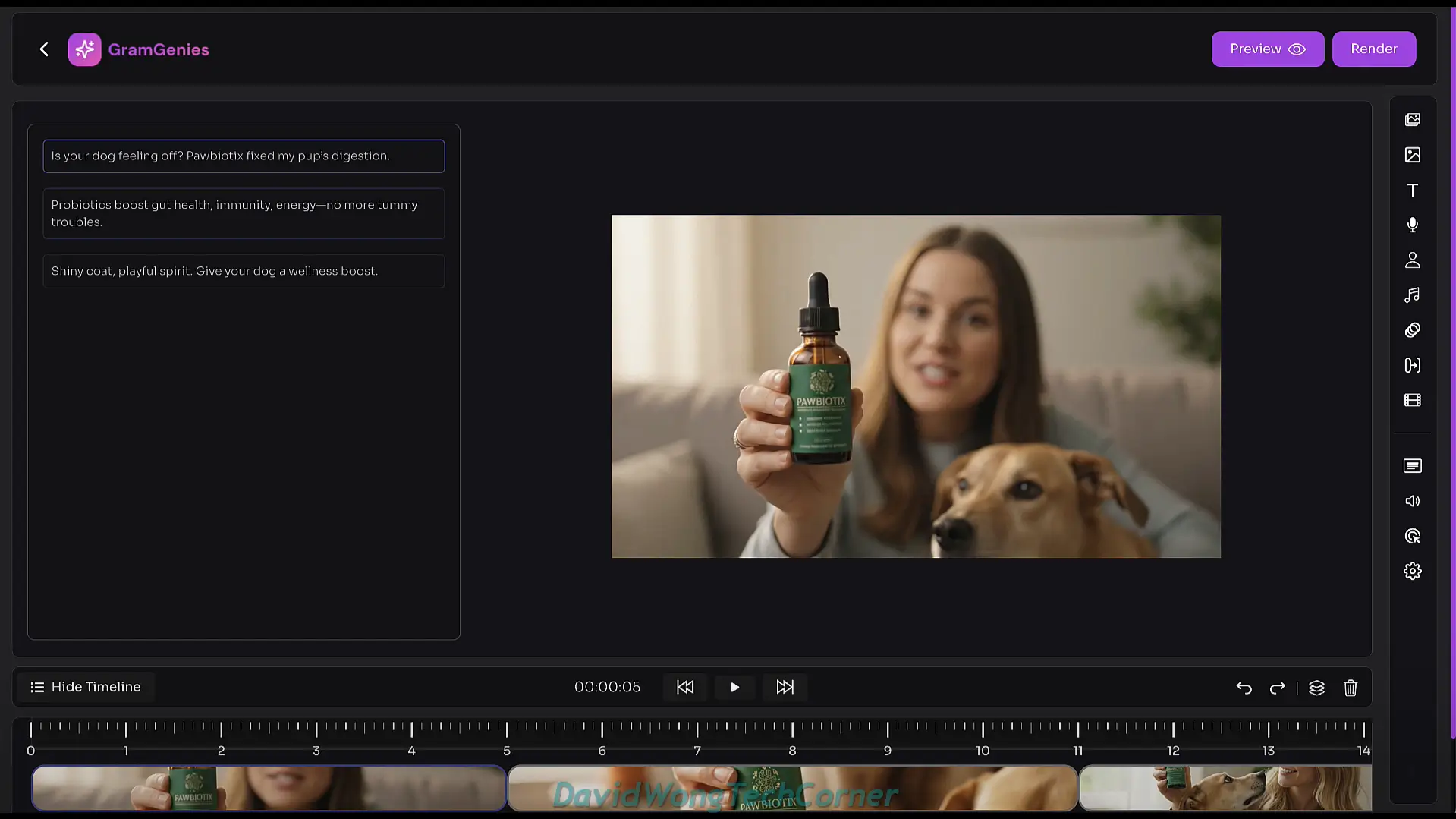Redo the last action
The image size is (1456, 819).
pyautogui.click(x=1277, y=688)
